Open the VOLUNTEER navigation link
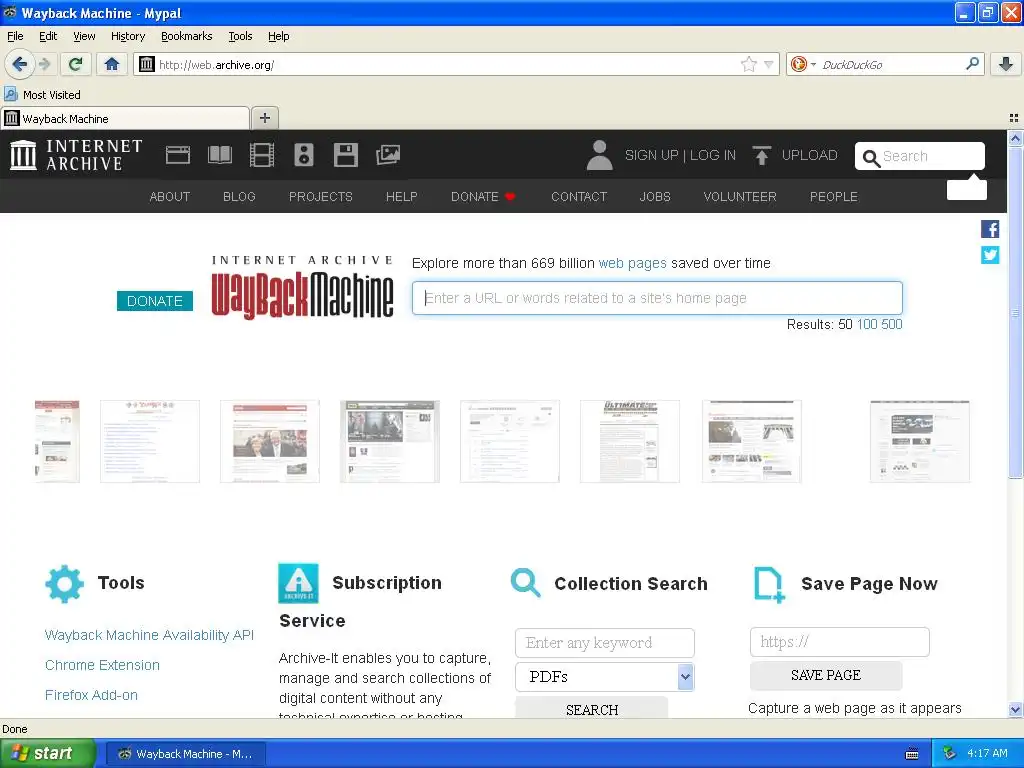1024x768 pixels. tap(740, 197)
